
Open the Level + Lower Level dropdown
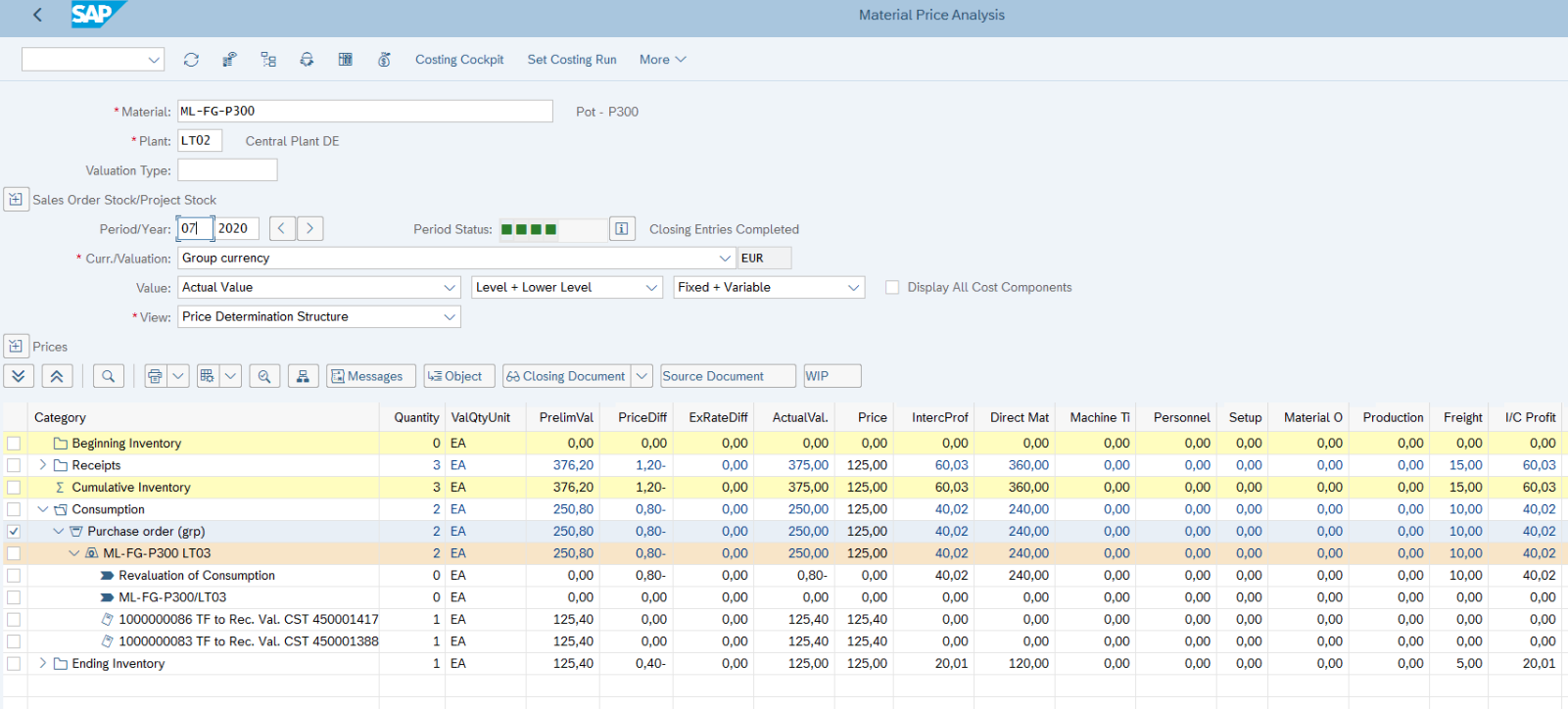click(x=652, y=288)
